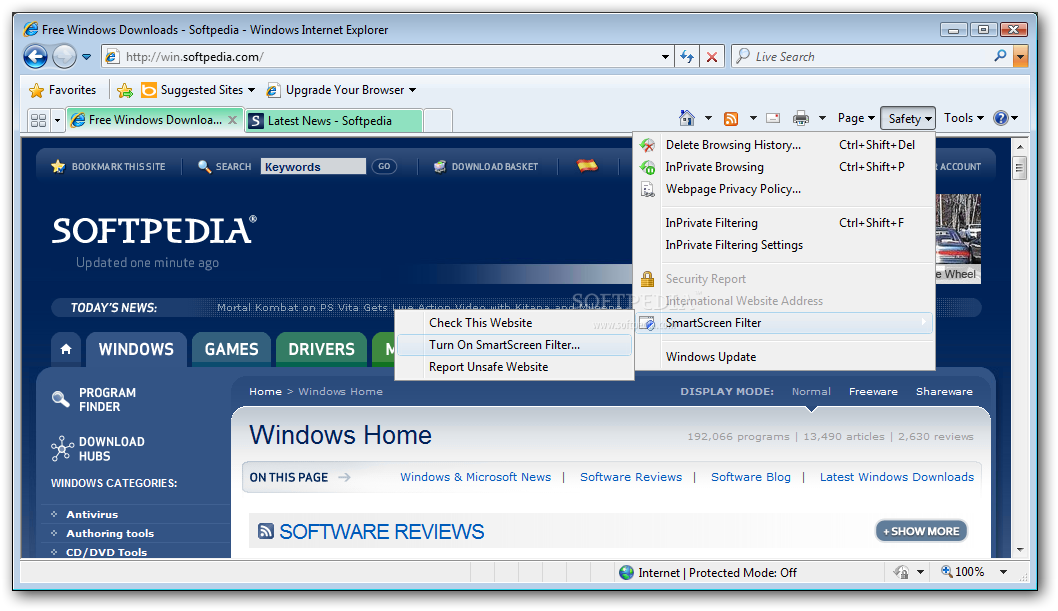1058x611 pixels.
Task: Click the orange RSS feeds icon
Action: point(731,119)
